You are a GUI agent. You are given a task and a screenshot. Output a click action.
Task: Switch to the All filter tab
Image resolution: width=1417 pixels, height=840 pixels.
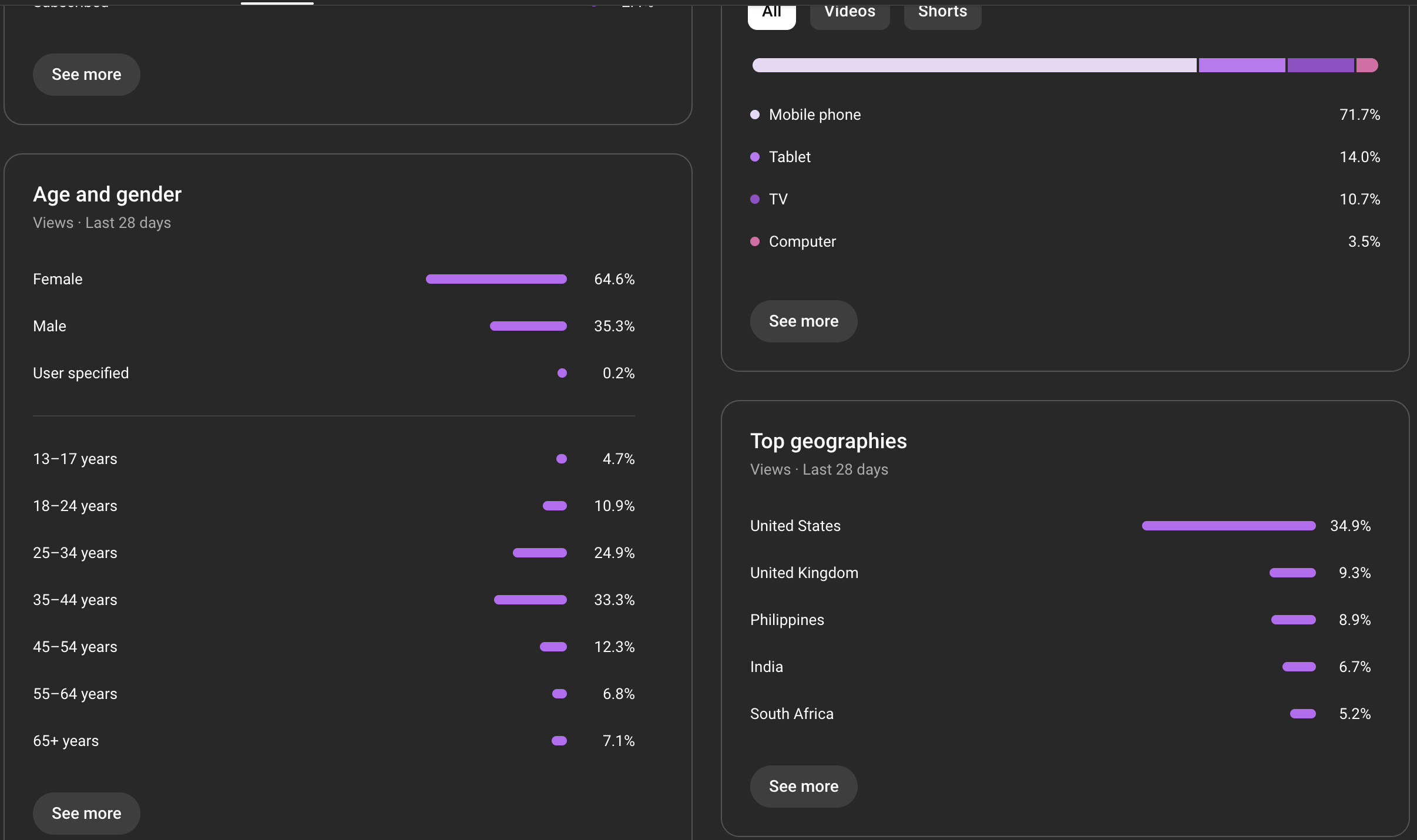click(x=771, y=13)
